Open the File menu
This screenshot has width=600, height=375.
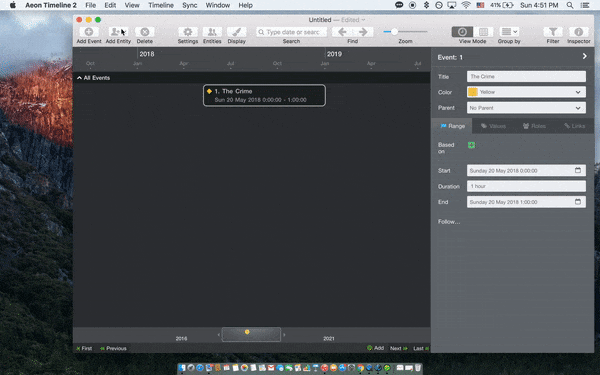91,5
